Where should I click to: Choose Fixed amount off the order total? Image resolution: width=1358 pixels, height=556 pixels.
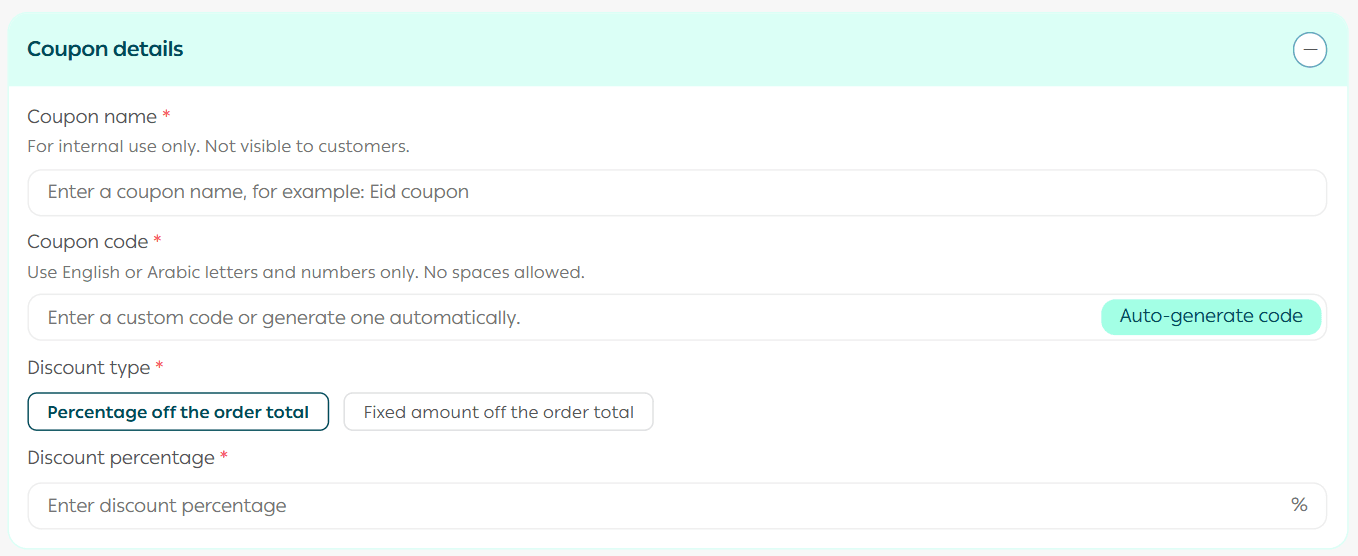click(x=498, y=412)
